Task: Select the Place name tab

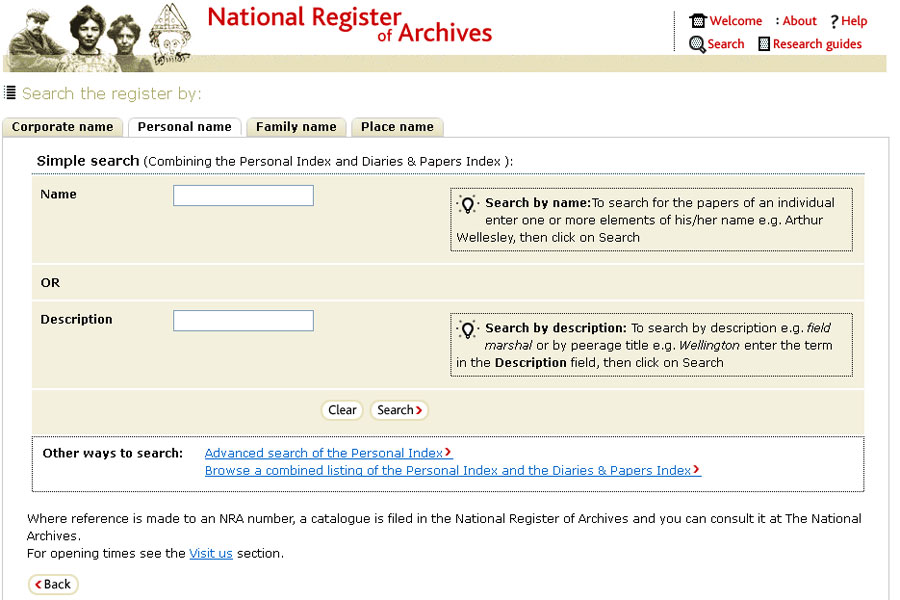Action: tap(397, 127)
